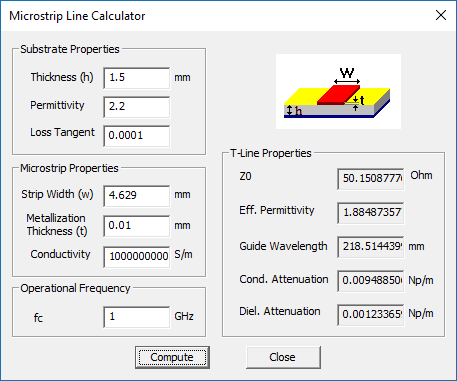457x381 pixels.
Task: Close the Microstrip Line Calculator window
Action: pyautogui.click(x=441, y=15)
